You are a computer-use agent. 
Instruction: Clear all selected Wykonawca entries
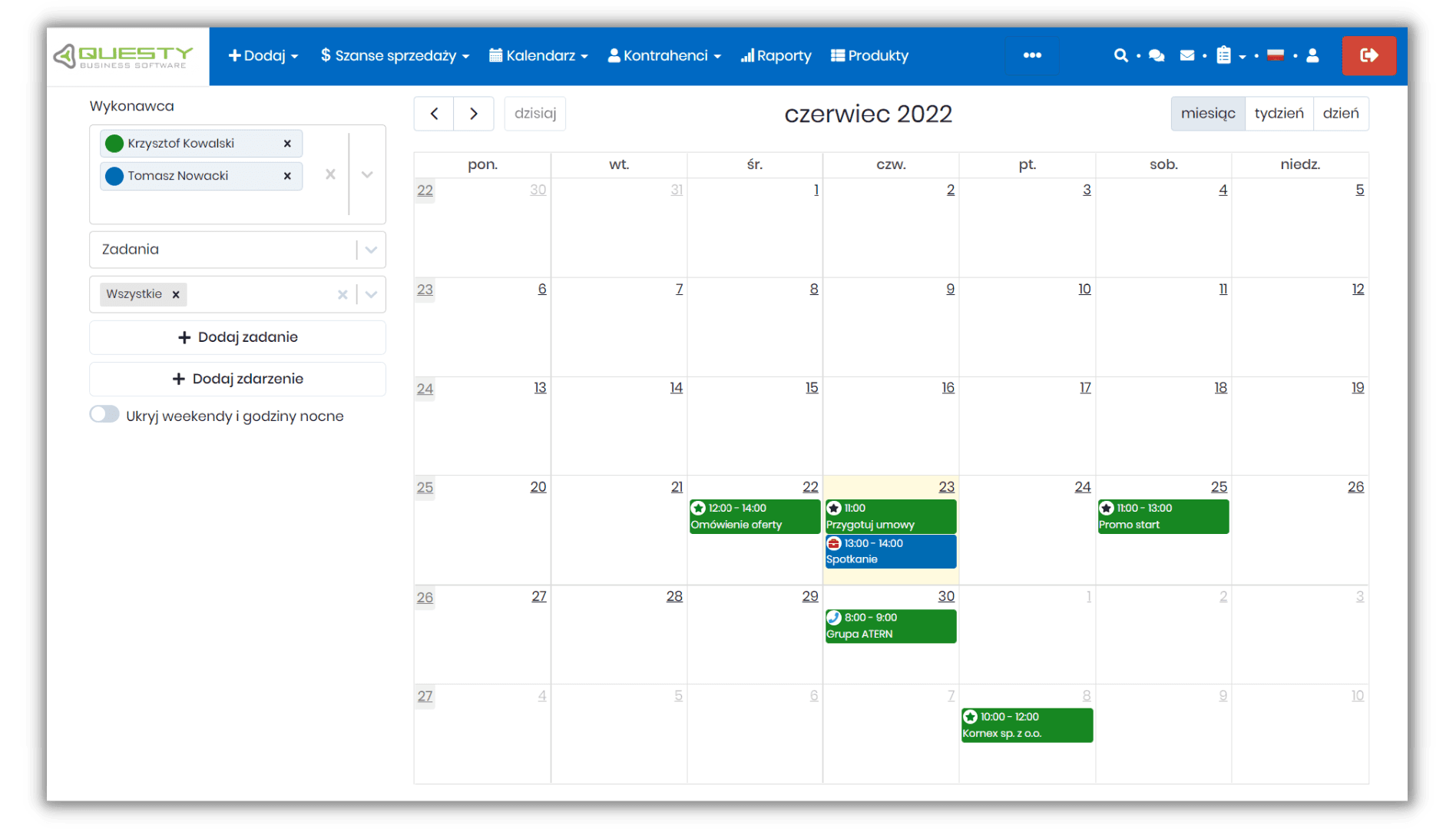tap(330, 174)
